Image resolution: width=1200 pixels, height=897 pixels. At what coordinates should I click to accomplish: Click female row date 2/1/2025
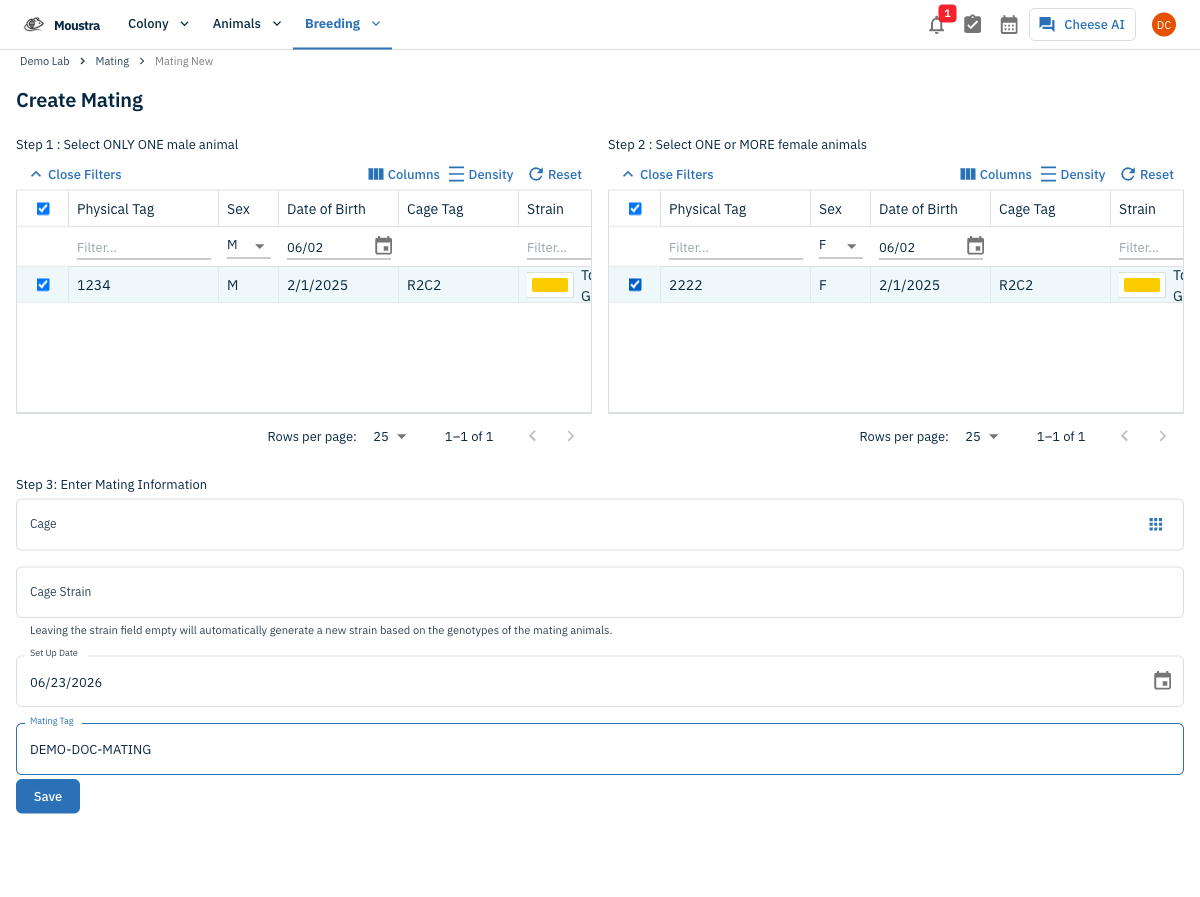click(909, 285)
